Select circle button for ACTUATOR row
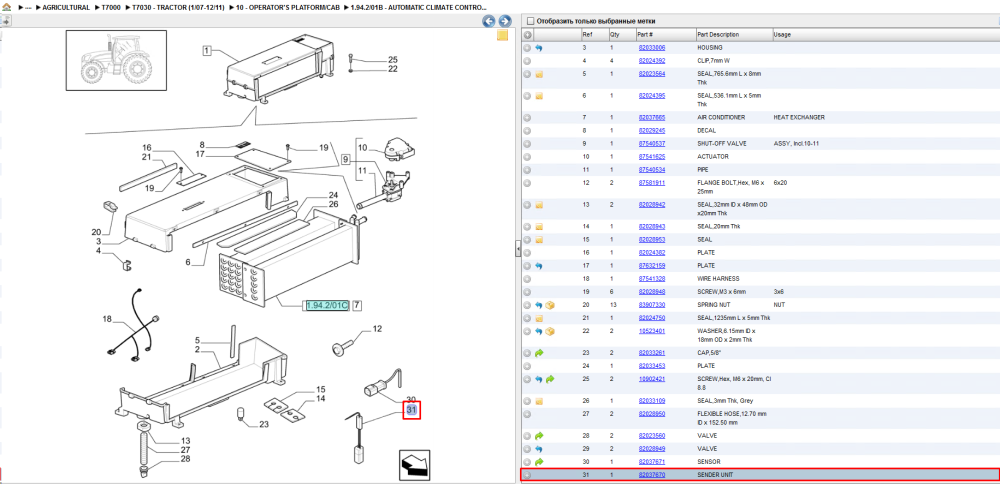The width and height of the screenshot is (1000, 484). tap(527, 156)
